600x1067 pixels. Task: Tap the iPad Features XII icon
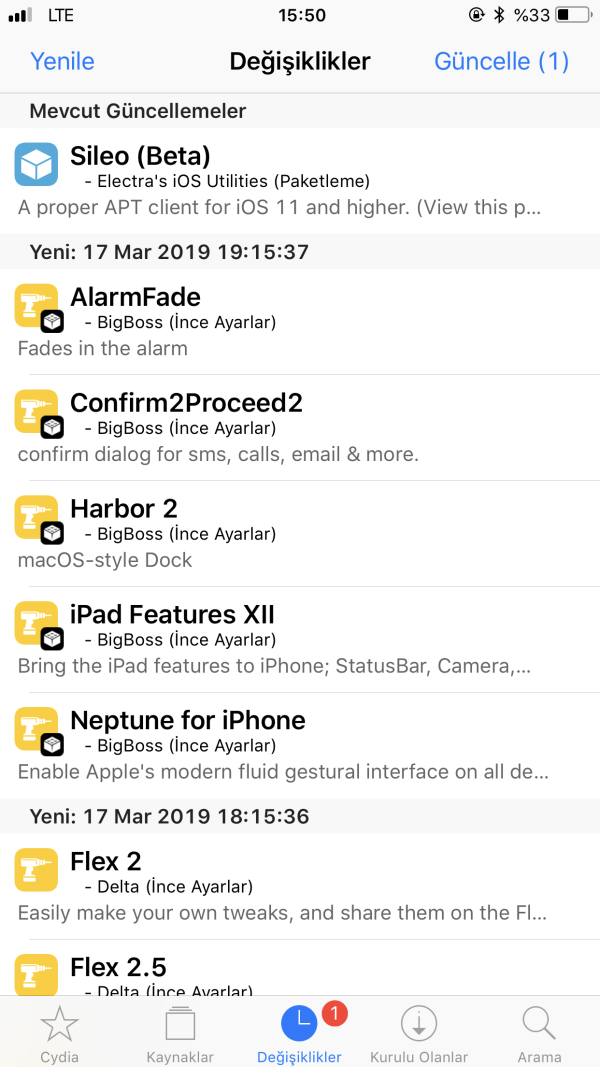(36, 623)
